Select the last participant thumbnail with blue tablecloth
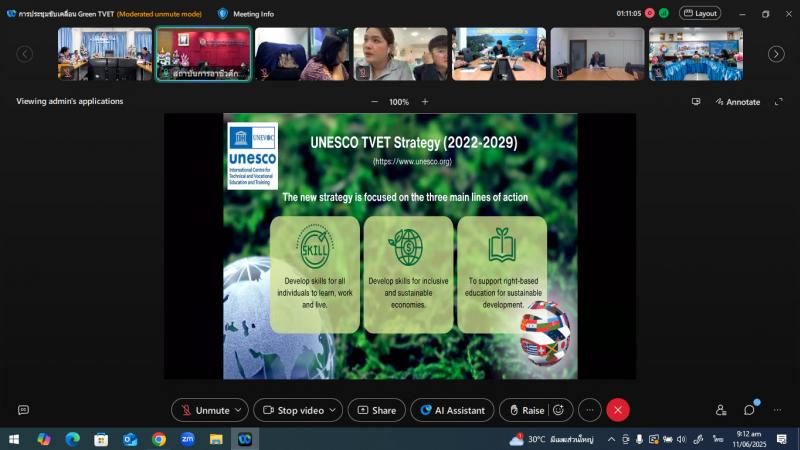The height and width of the screenshot is (450, 800). coord(696,54)
